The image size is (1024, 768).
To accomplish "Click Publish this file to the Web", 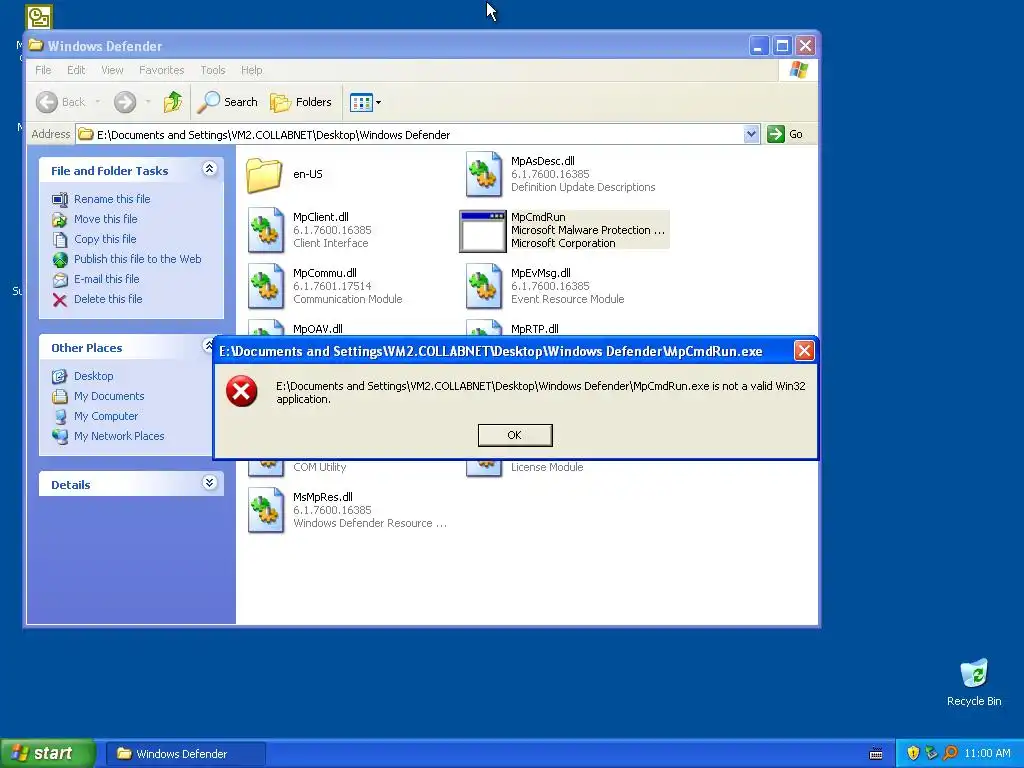I will 137,259.
